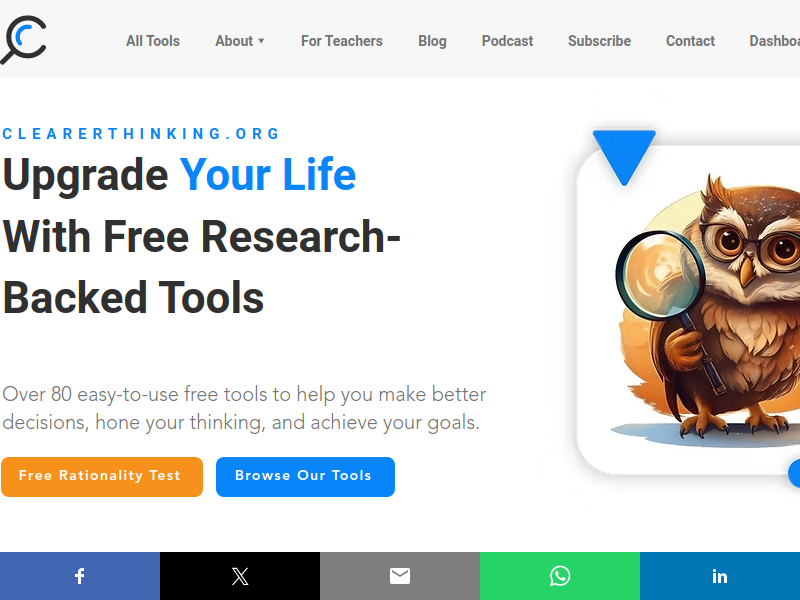Image resolution: width=800 pixels, height=600 pixels.
Task: Open the Podcast page
Action: point(507,41)
